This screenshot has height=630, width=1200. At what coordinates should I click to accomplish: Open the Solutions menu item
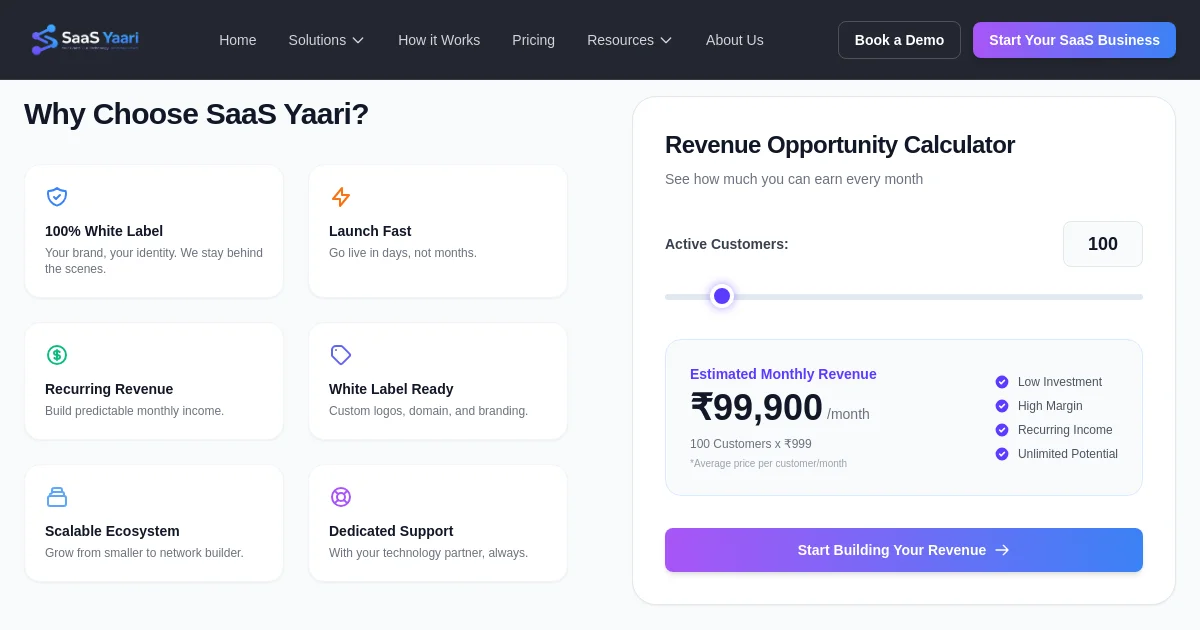point(326,40)
